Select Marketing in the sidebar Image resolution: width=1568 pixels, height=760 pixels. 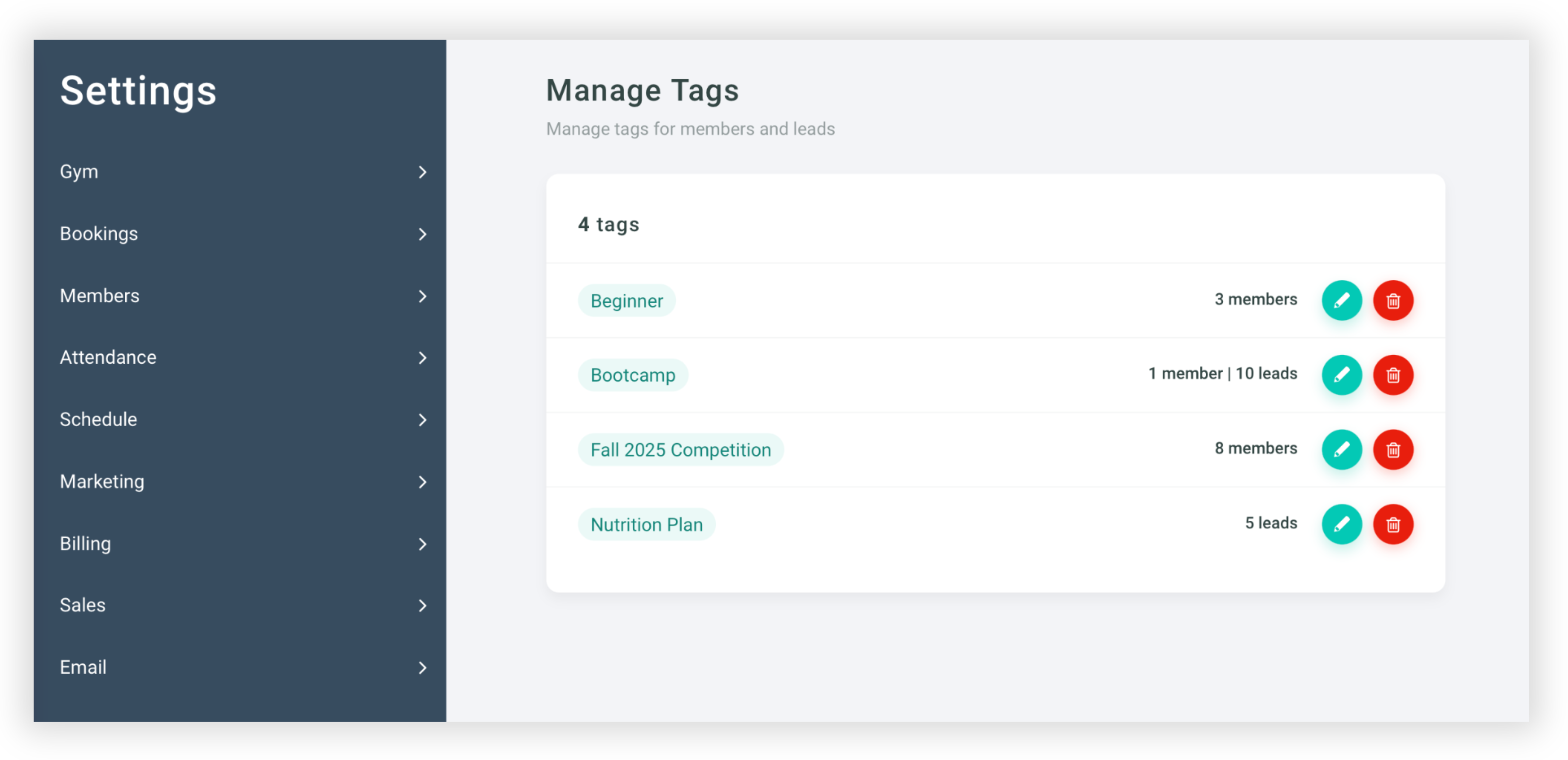point(240,482)
